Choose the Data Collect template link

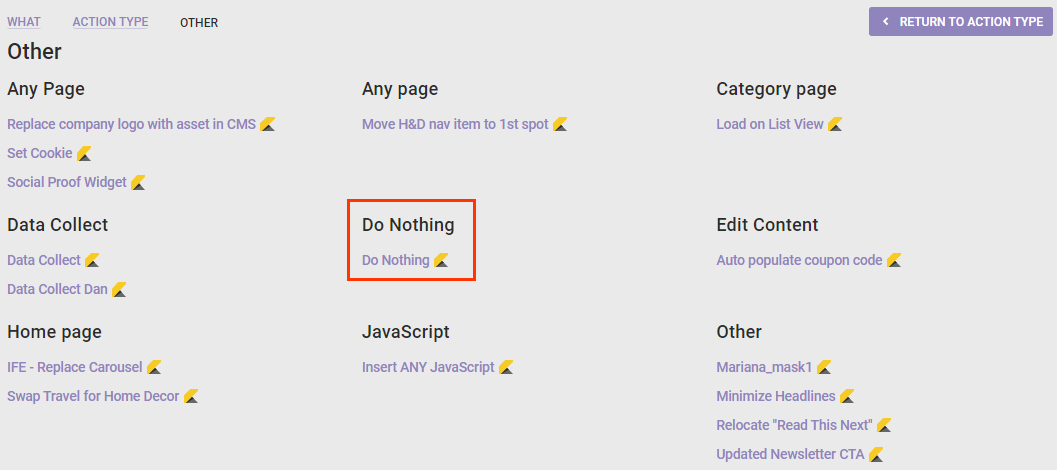coord(44,260)
